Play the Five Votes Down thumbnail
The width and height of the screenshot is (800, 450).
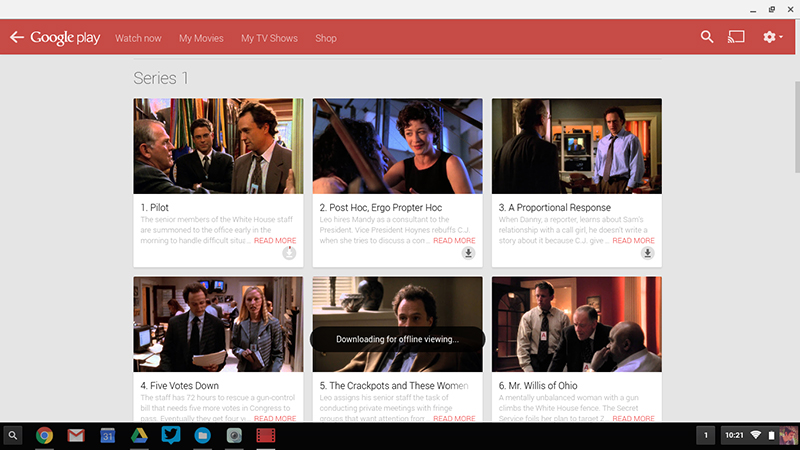click(218, 324)
